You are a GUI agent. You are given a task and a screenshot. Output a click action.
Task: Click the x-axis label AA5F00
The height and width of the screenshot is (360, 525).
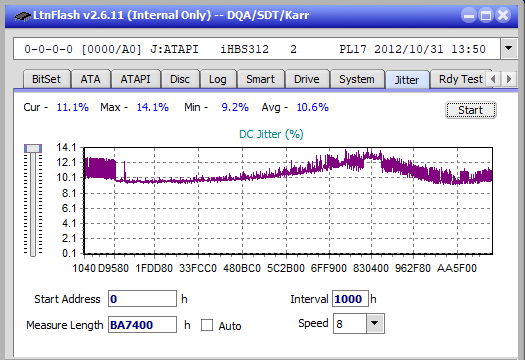pyautogui.click(x=457, y=268)
